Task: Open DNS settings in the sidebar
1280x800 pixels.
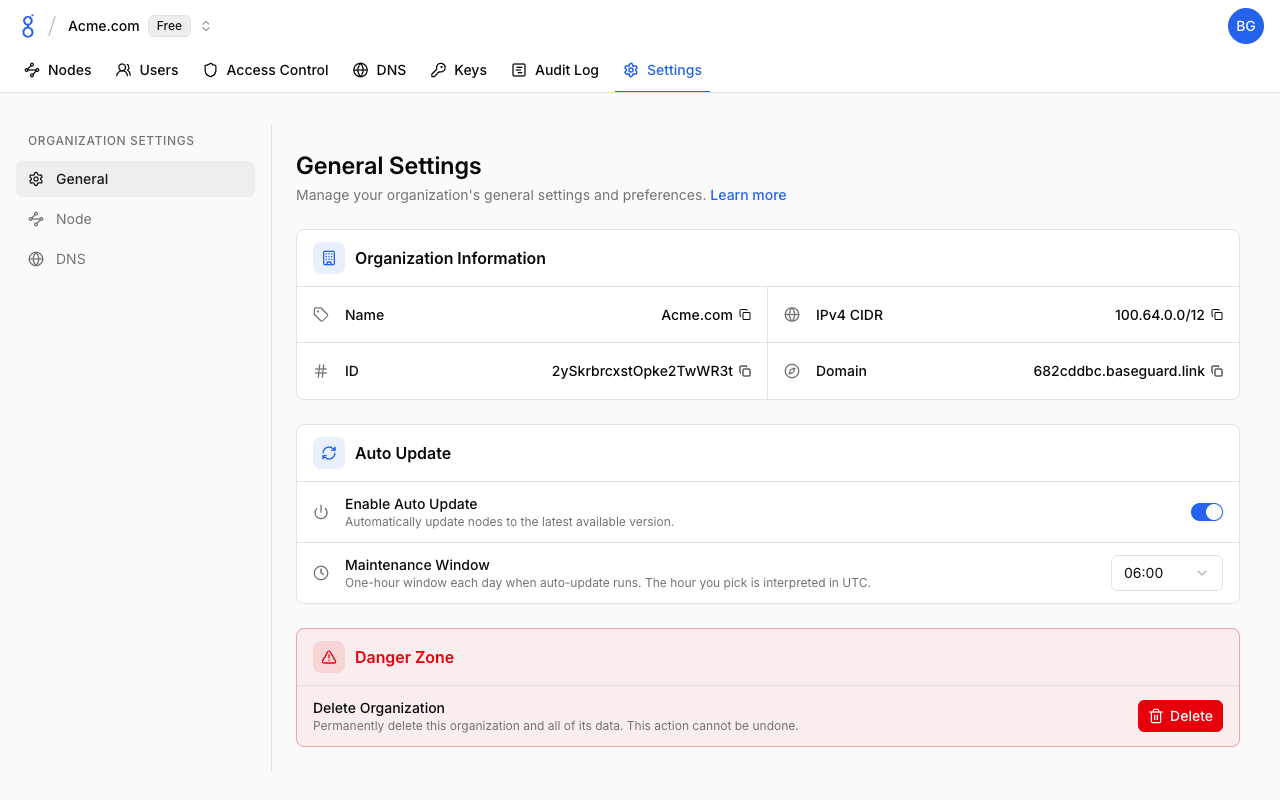Action: (x=135, y=259)
